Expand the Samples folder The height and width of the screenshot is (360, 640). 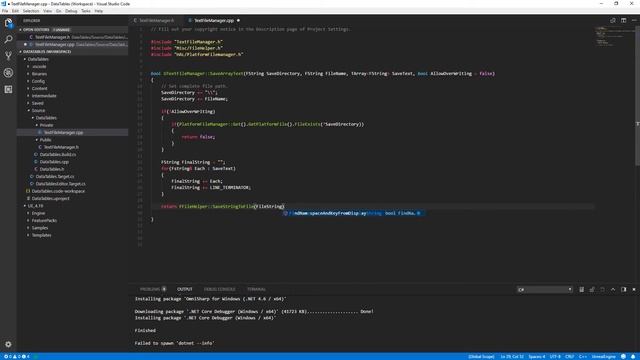29,228
